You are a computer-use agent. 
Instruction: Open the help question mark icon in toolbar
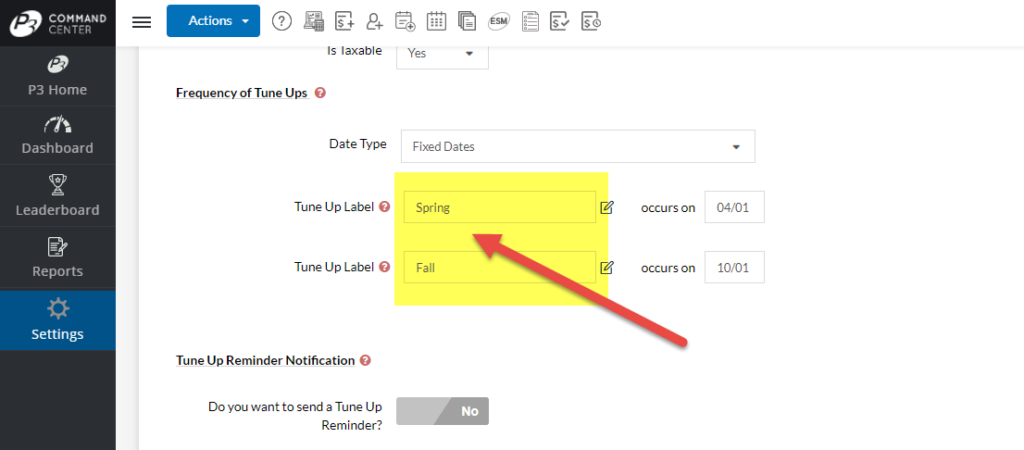coord(282,21)
